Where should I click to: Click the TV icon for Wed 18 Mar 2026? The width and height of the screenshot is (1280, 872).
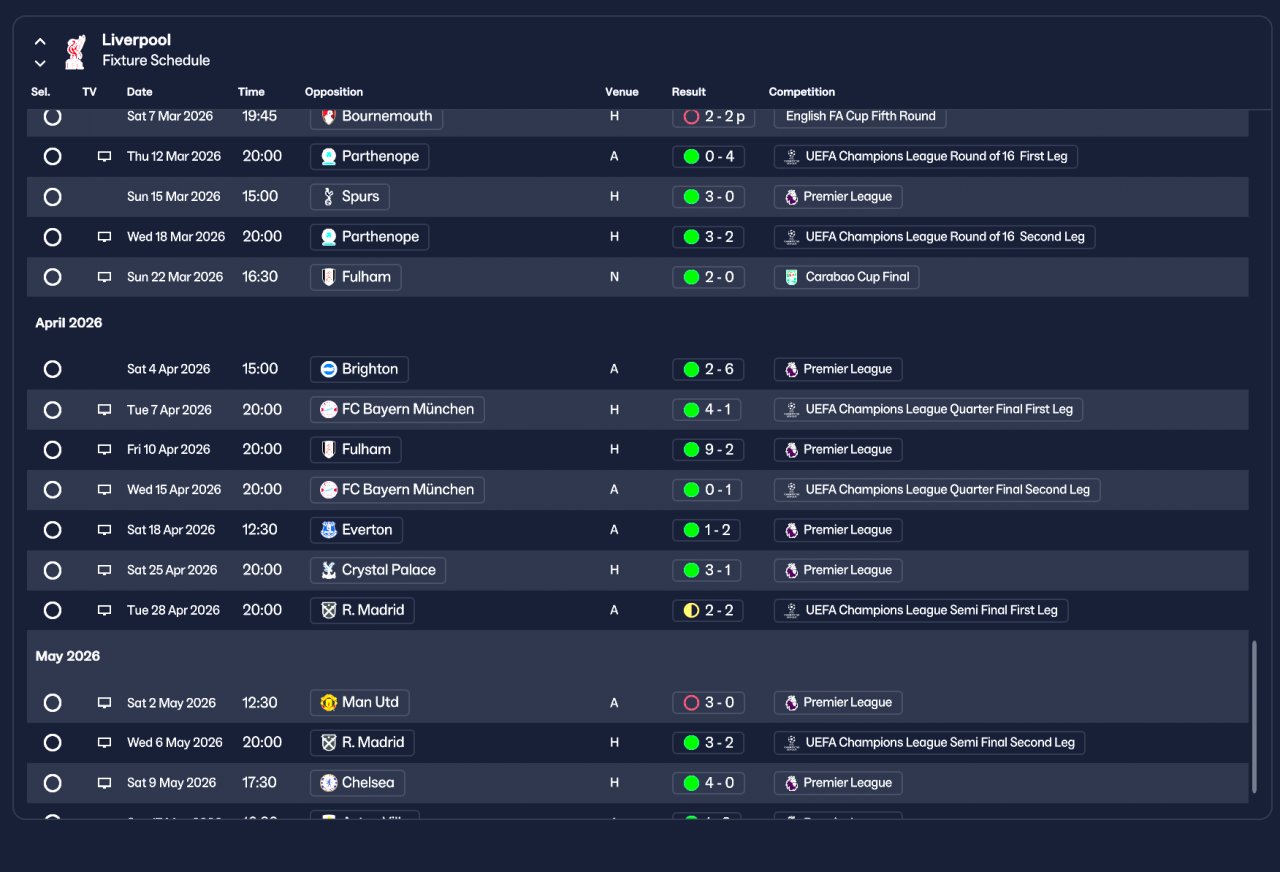point(104,237)
